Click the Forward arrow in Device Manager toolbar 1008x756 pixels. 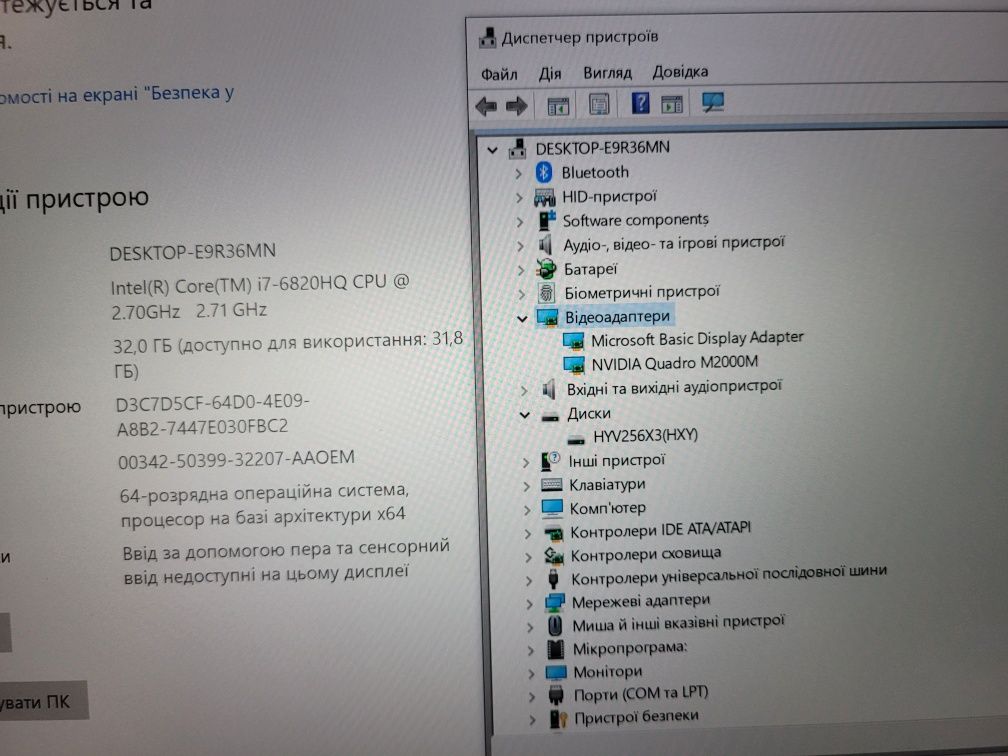point(517,105)
